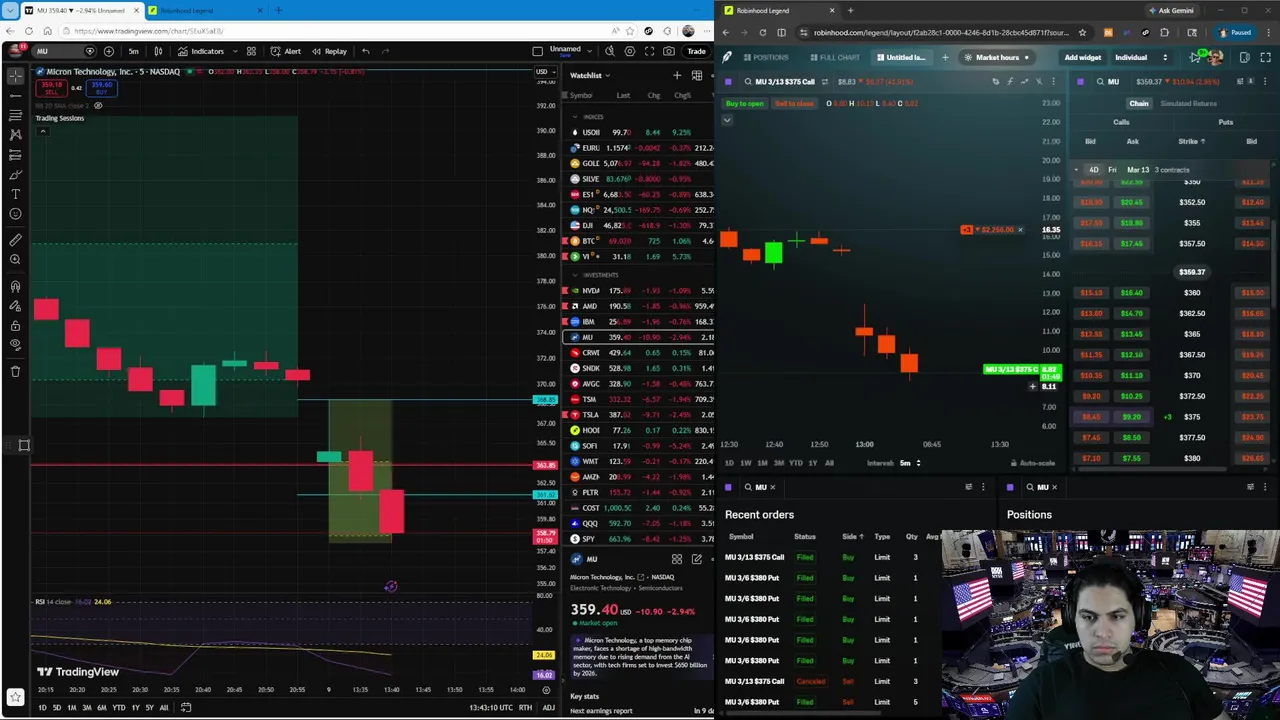The height and width of the screenshot is (720, 1280).
Task: Select the NVDA row in TradingView watchlist
Action: click(640, 290)
